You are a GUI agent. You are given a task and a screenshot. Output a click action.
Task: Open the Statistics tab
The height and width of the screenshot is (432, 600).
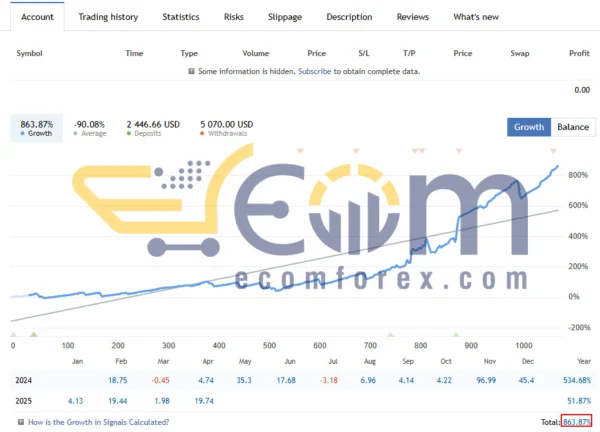point(181,17)
